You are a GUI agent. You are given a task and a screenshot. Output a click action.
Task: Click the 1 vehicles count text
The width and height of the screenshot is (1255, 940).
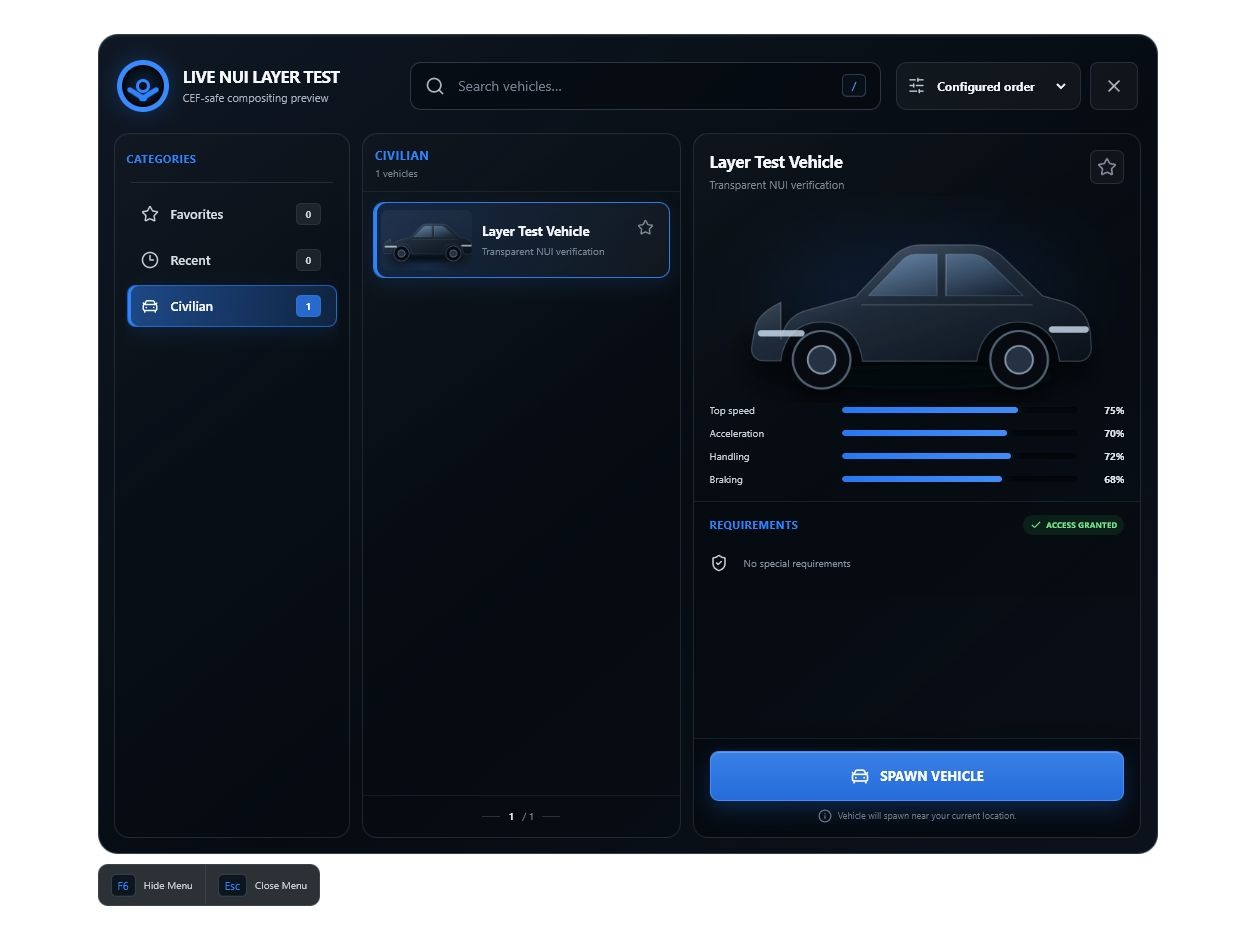tap(397, 174)
